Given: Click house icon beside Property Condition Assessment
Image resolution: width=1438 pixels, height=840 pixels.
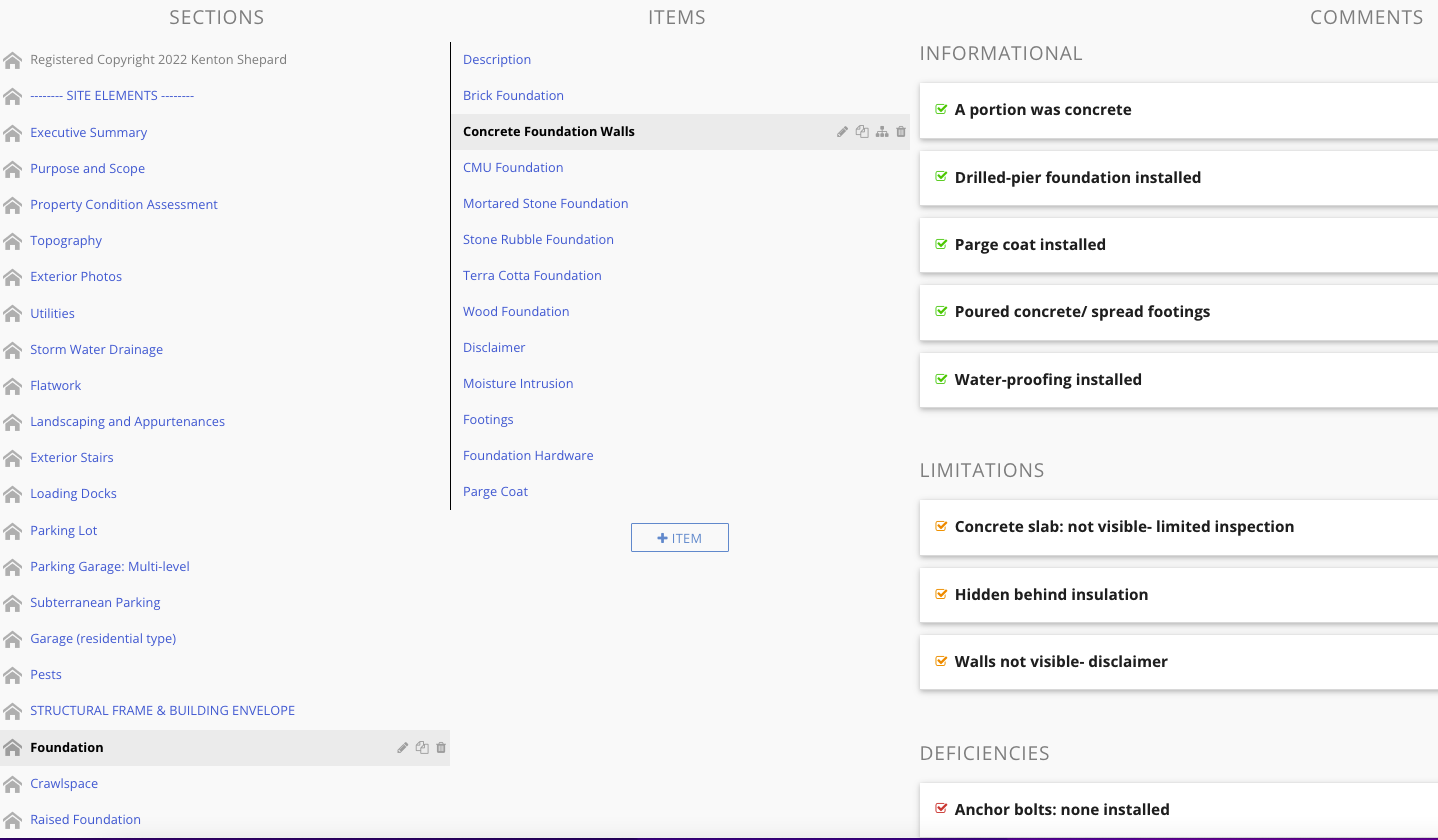Looking at the screenshot, I should pyautogui.click(x=12, y=205).
